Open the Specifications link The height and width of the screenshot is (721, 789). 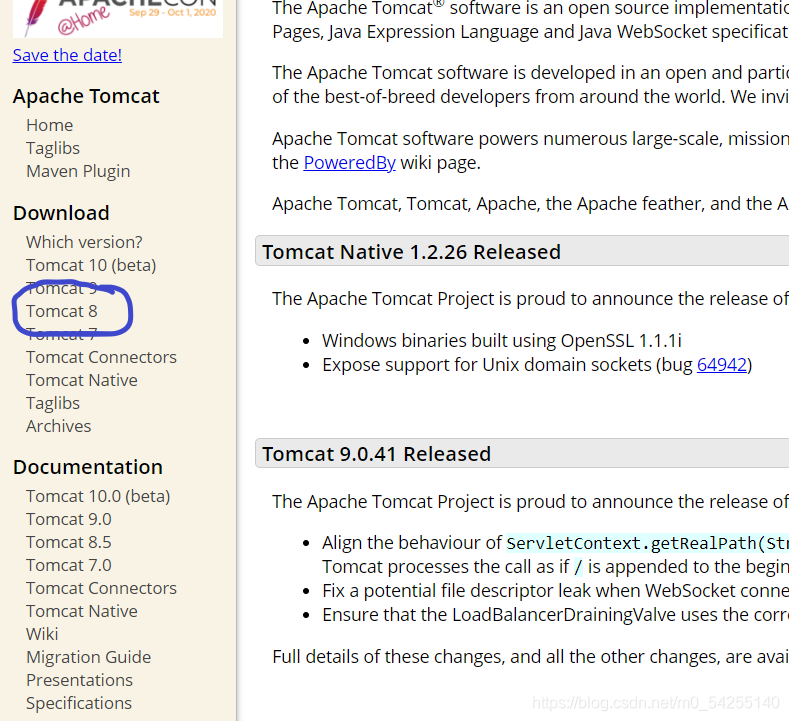point(79,703)
